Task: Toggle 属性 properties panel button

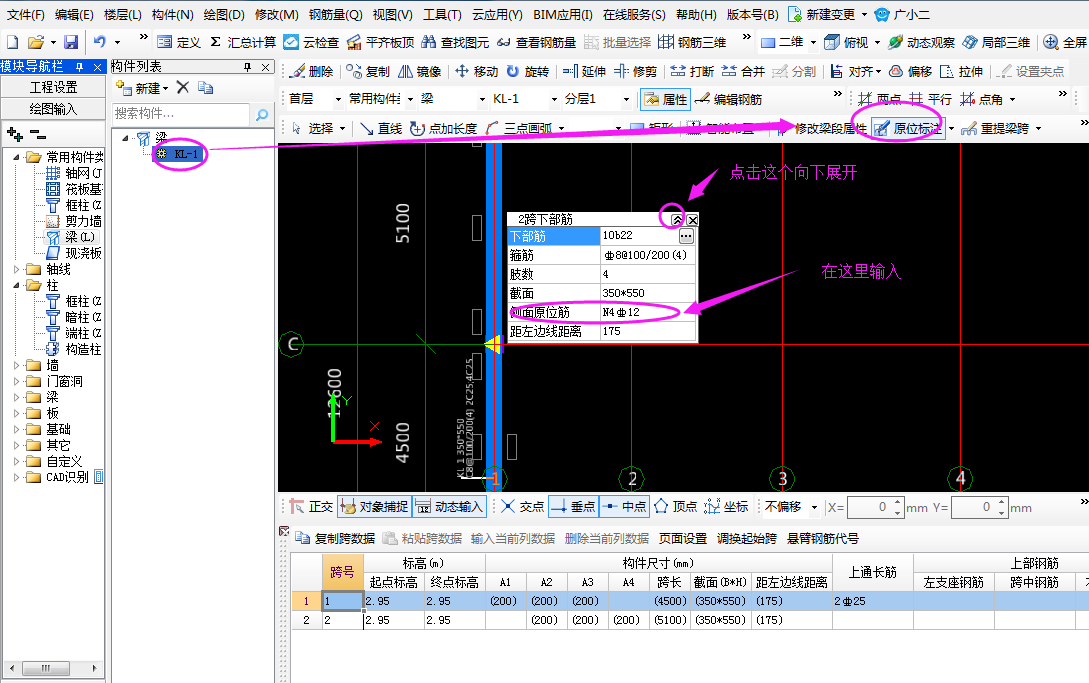Action: pyautogui.click(x=664, y=99)
